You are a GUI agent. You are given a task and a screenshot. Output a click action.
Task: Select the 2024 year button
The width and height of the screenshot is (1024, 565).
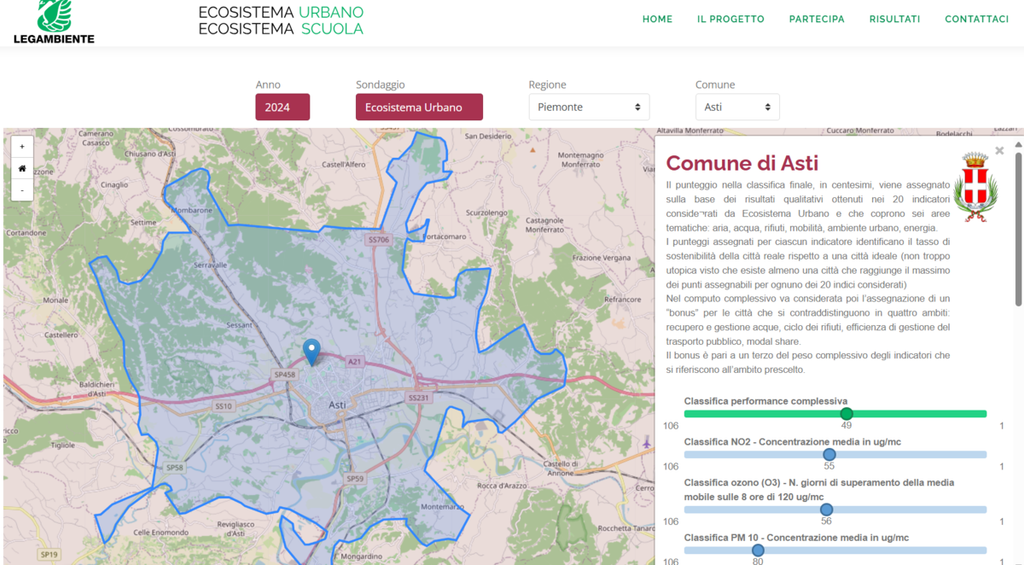tap(282, 107)
